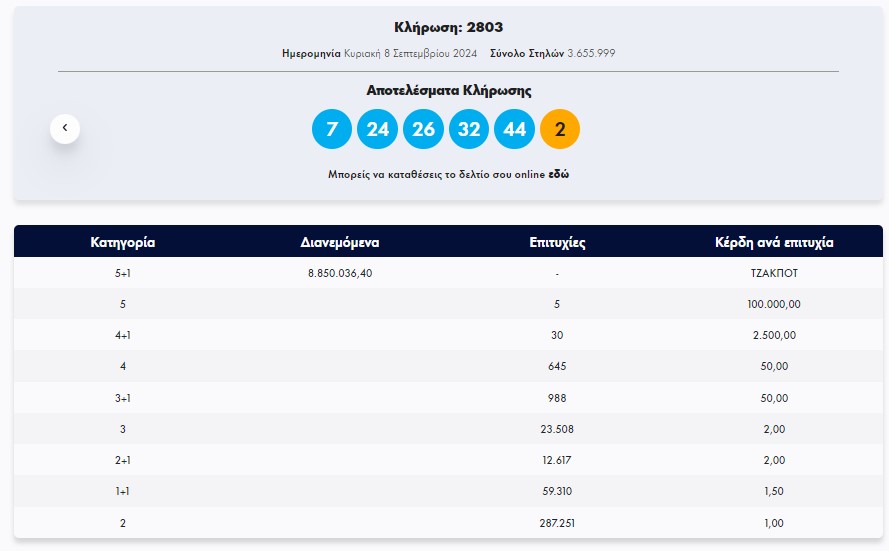The height and width of the screenshot is (551, 889).
Task: Click the prize '1,50'
Action: pos(774,491)
